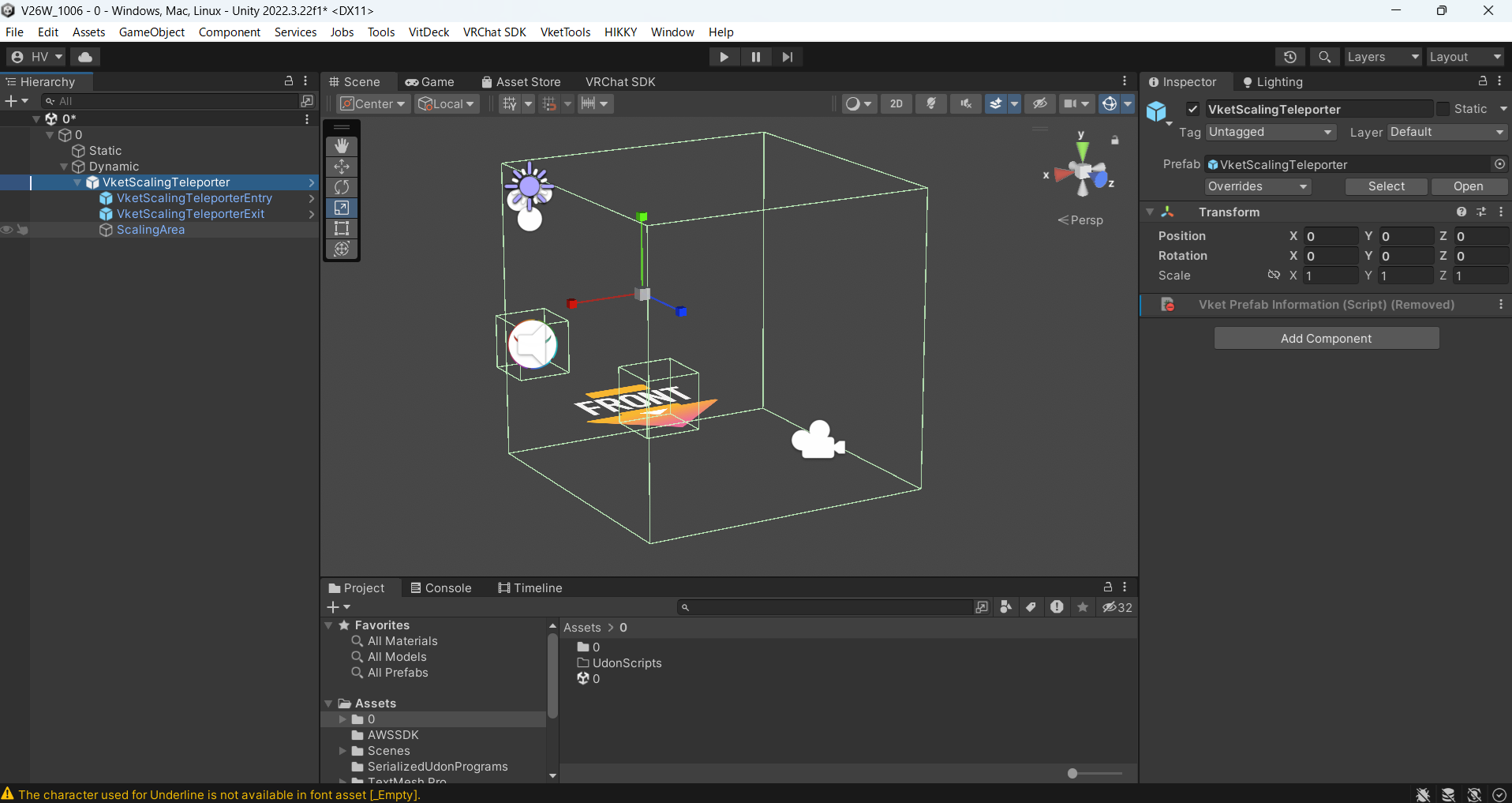
Task: Open the Layout dropdown
Action: coord(1465,57)
